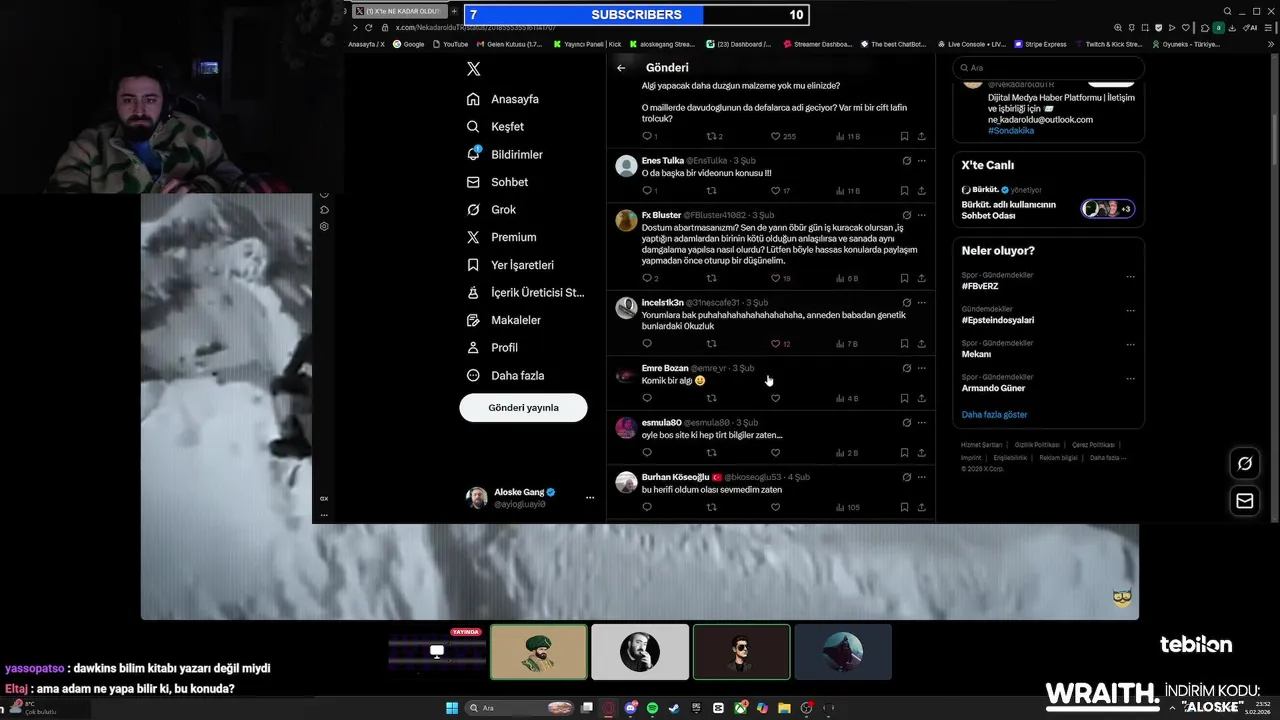Reload the page in the browser toolbar
This screenshot has width=1280, height=720.
point(368,27)
